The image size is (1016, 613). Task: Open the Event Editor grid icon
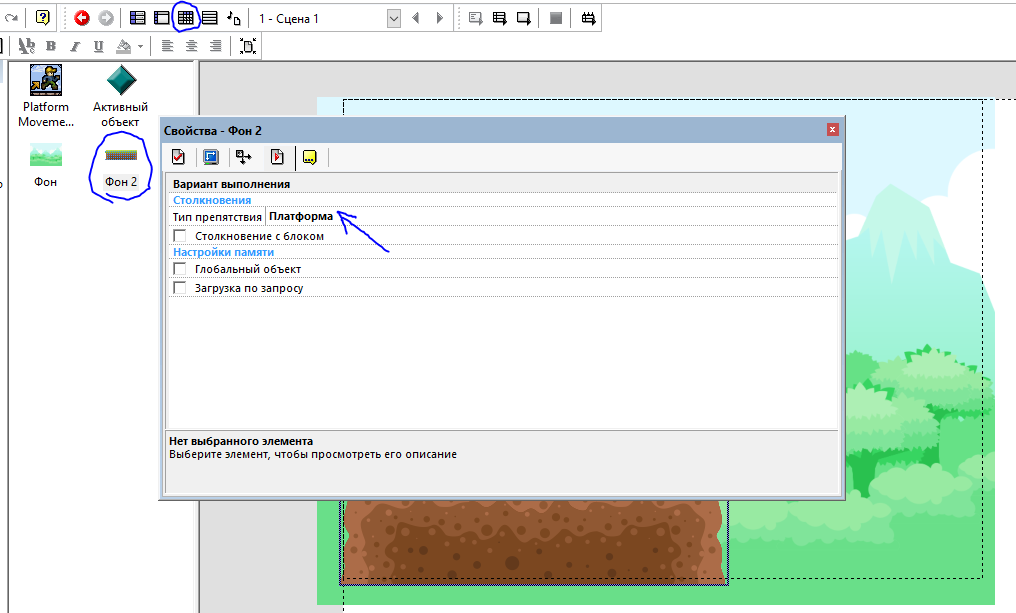click(186, 18)
